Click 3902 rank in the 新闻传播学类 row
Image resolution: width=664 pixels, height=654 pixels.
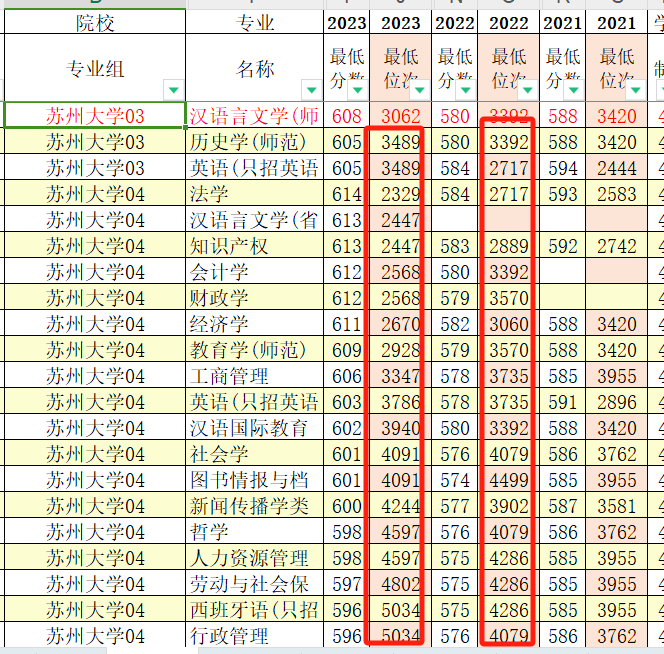pos(509,506)
